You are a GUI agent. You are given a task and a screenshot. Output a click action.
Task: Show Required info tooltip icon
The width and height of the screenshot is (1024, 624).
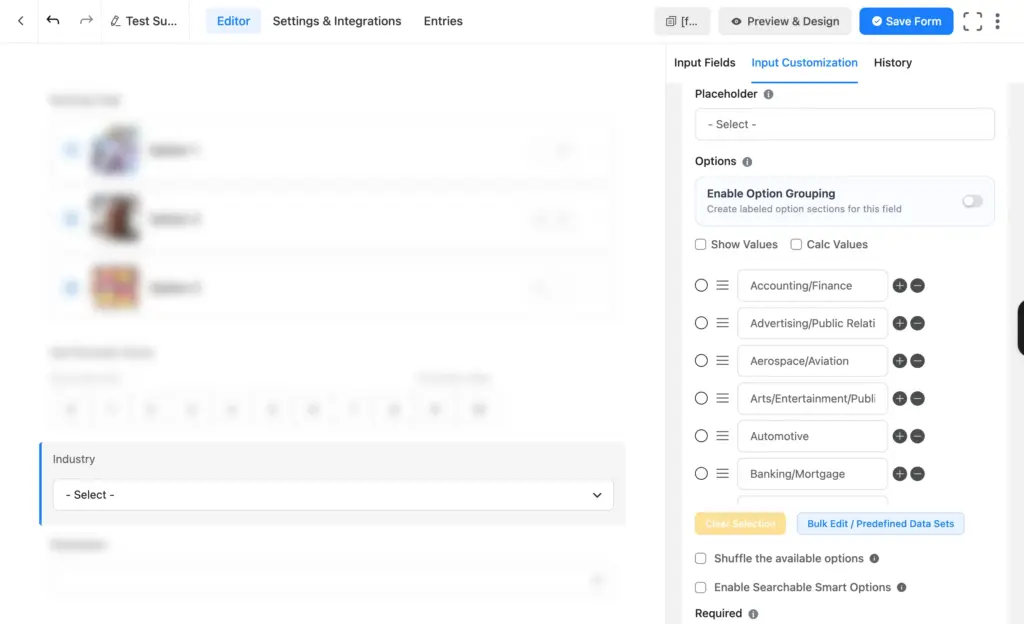click(x=753, y=614)
